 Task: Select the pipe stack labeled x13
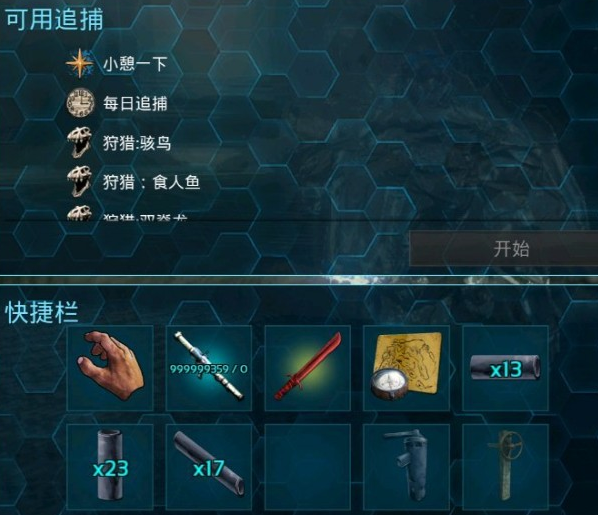click(505, 368)
